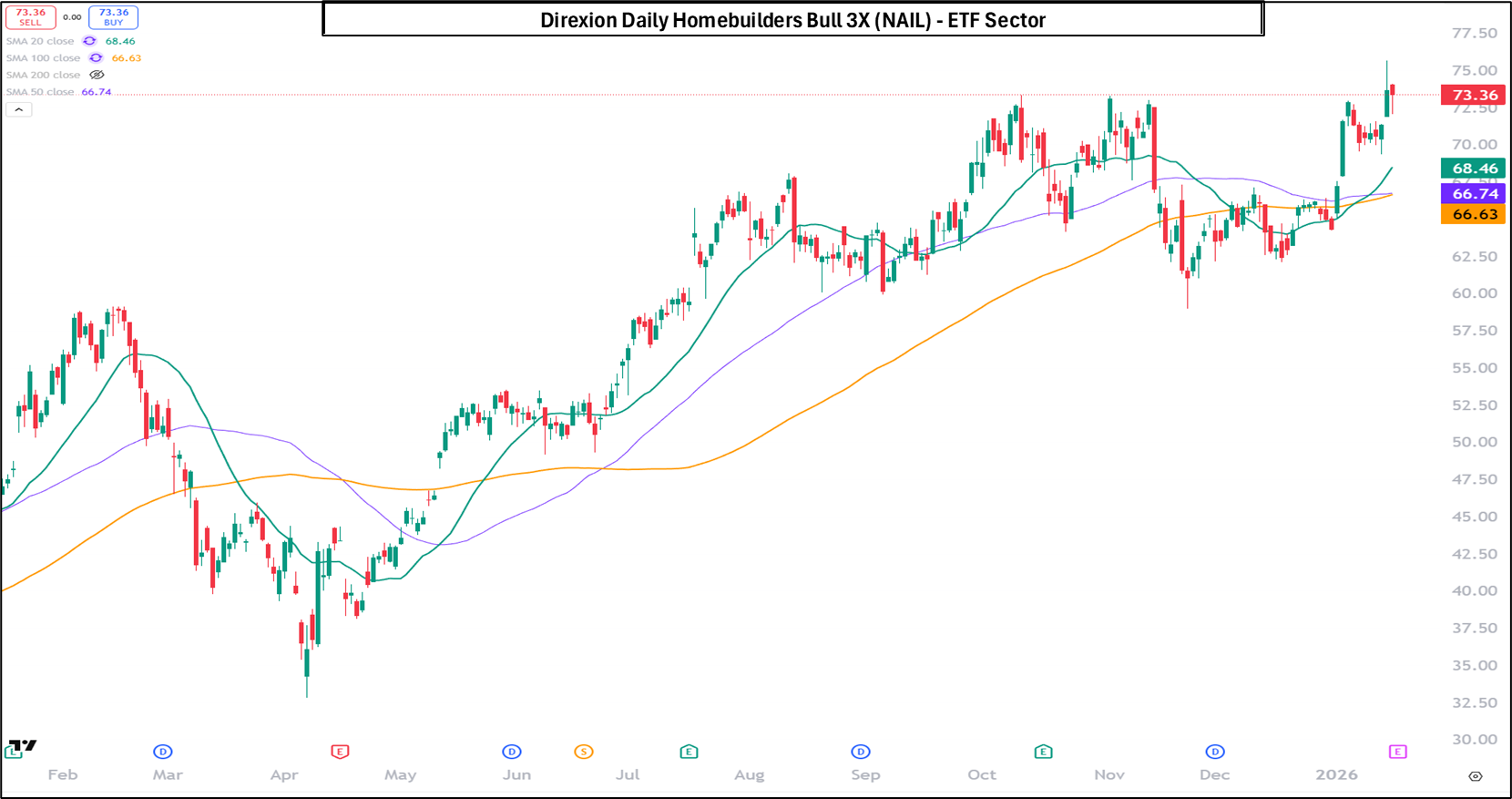The height and width of the screenshot is (799, 1512).
Task: Click the SELL 73.36 button
Action: [30, 17]
